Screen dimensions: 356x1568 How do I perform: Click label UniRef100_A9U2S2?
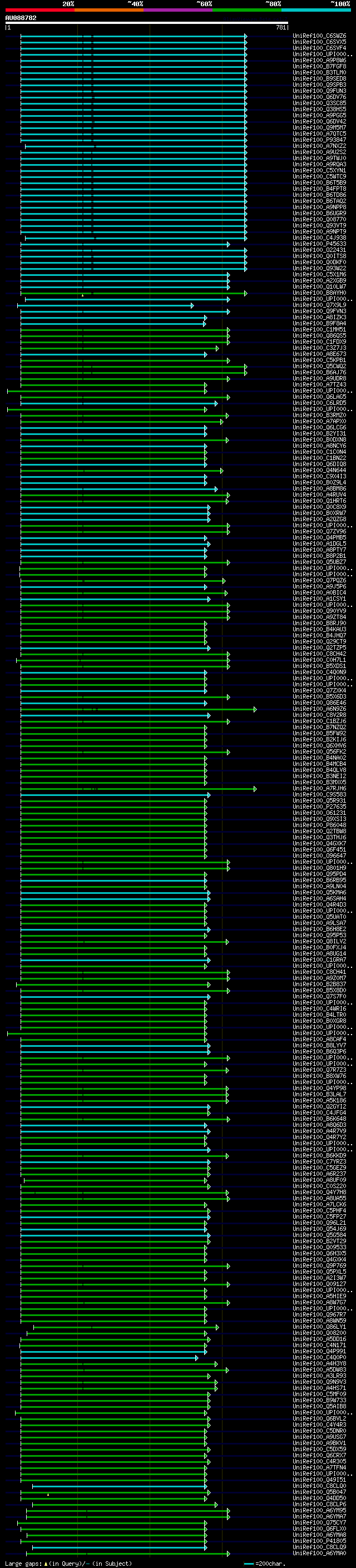click(319, 152)
